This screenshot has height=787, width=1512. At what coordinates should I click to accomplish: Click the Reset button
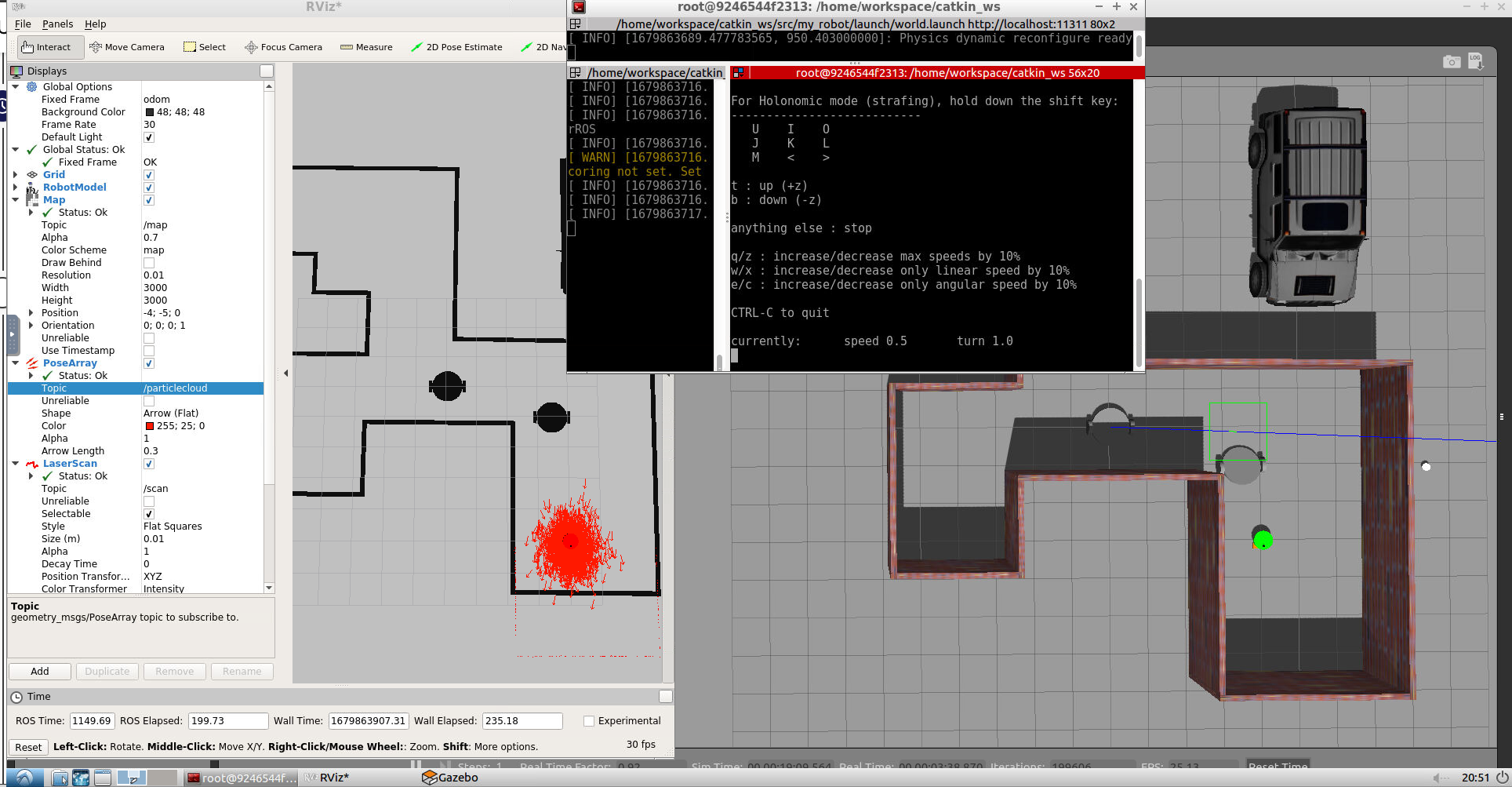coord(28,747)
